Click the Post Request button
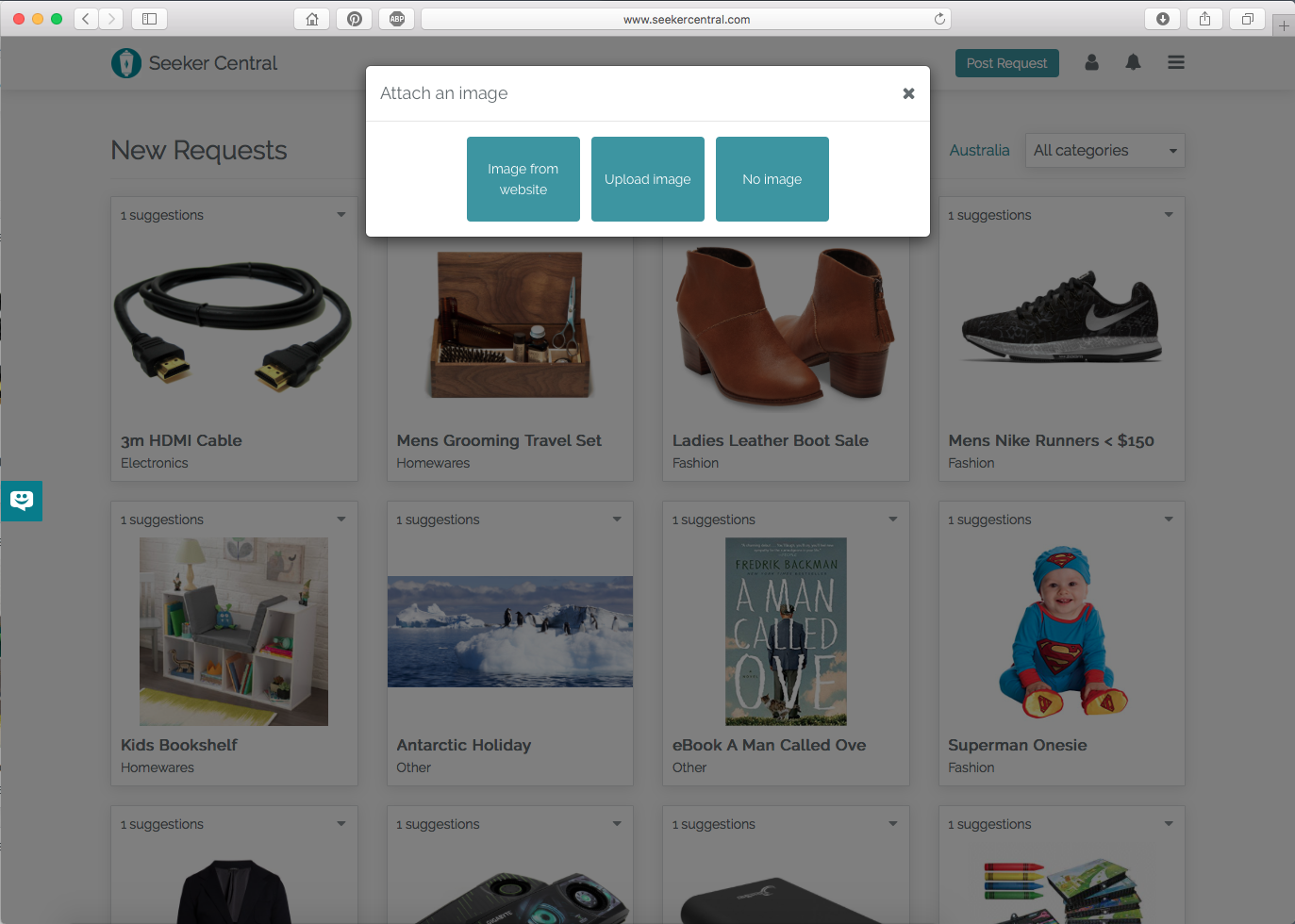This screenshot has height=924, width=1295. (1007, 63)
